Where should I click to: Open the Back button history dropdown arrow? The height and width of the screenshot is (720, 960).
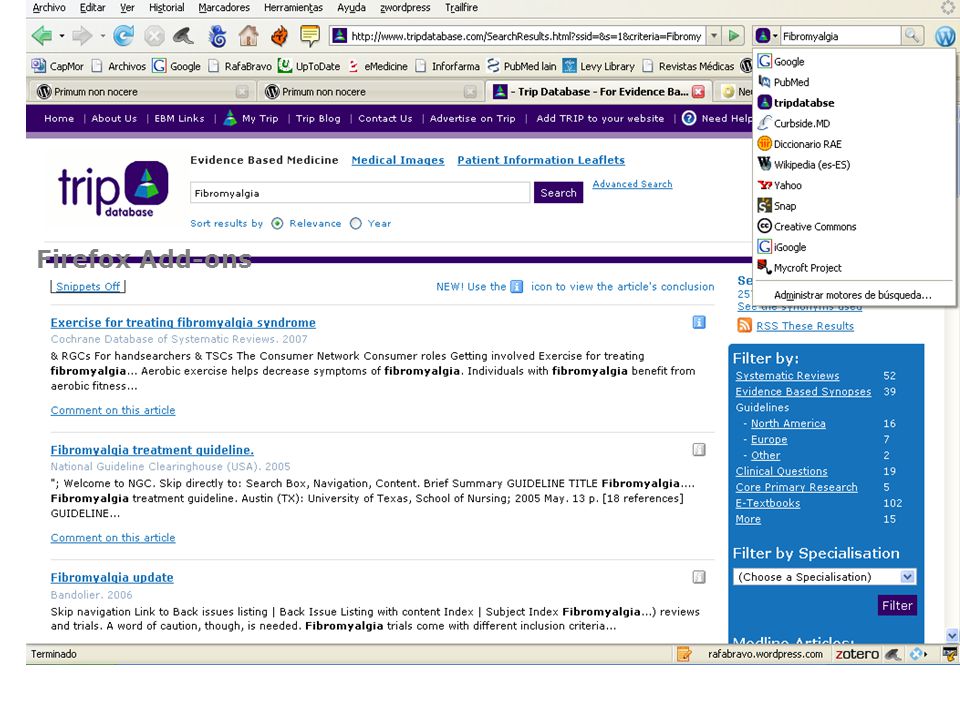click(62, 36)
